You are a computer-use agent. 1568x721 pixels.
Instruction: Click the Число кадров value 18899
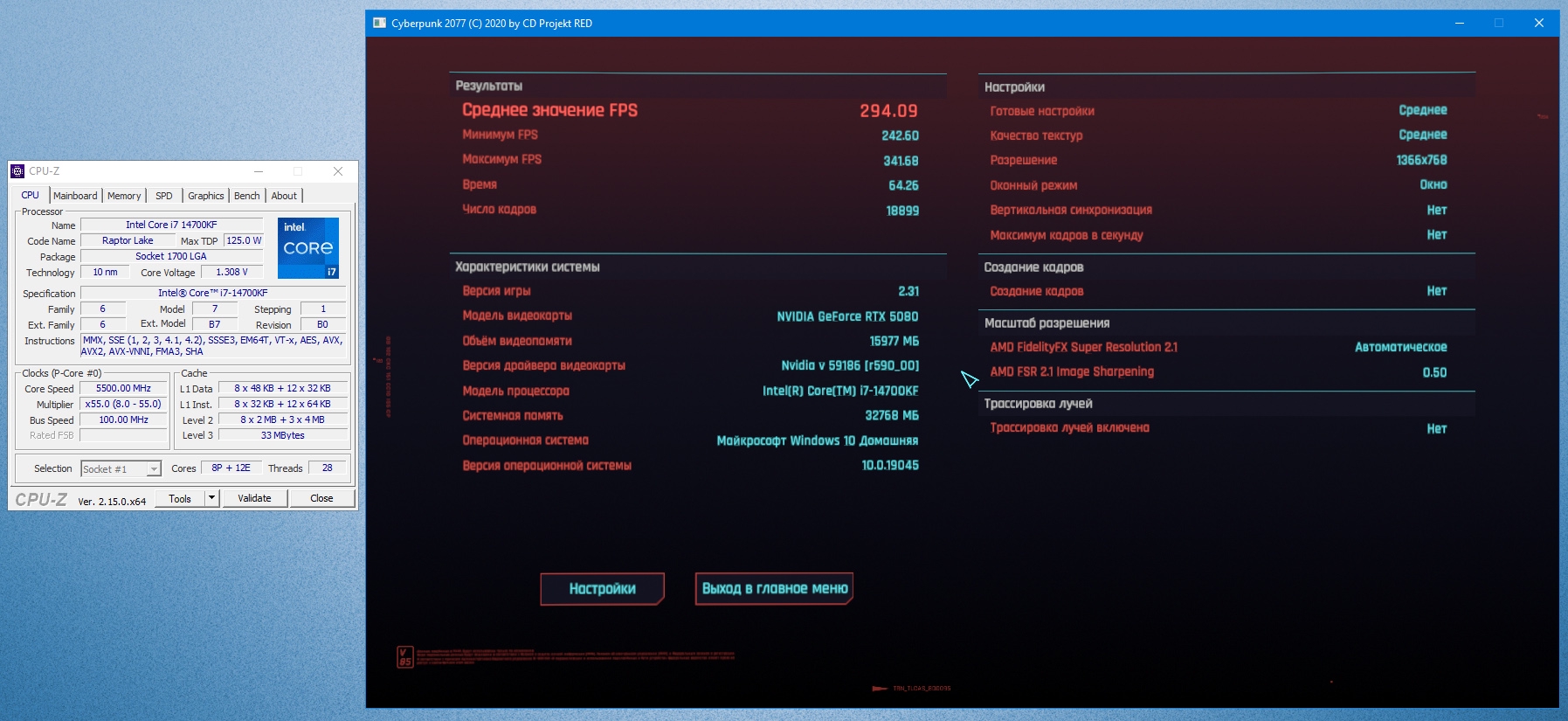click(902, 211)
